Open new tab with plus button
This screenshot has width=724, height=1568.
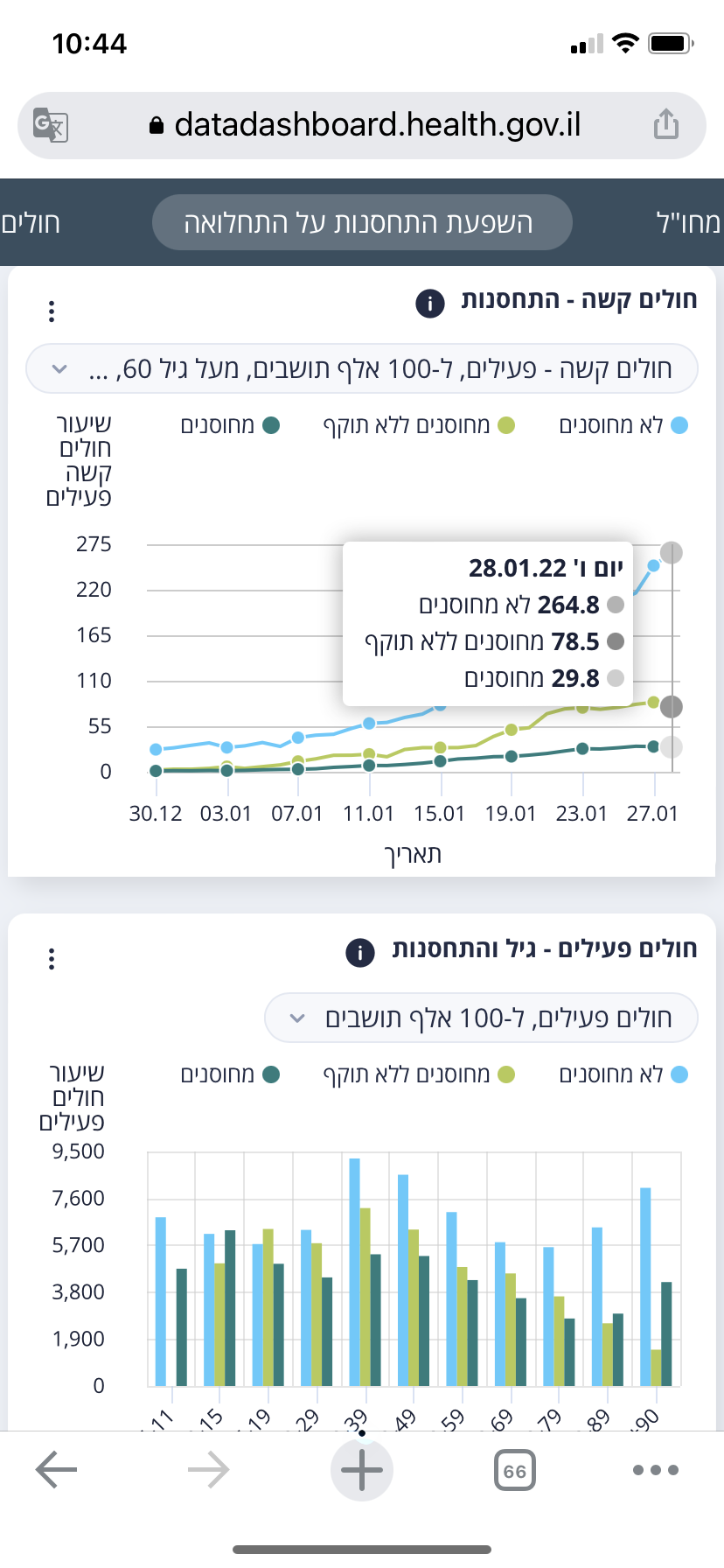(x=361, y=1469)
